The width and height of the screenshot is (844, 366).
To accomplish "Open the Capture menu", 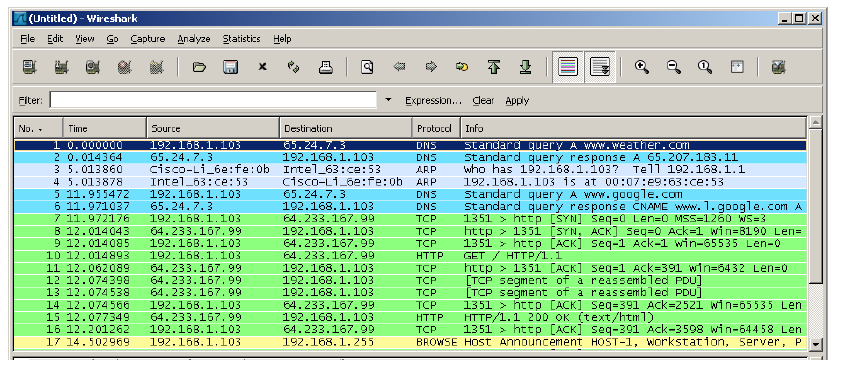I will click(147, 39).
